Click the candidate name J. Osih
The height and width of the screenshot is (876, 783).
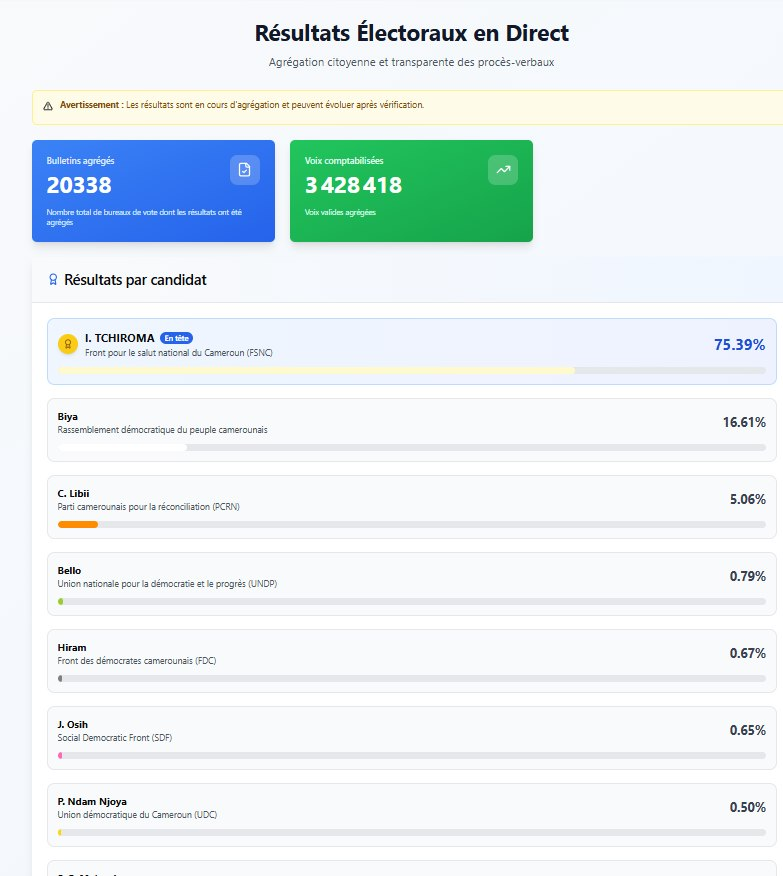tap(73, 725)
